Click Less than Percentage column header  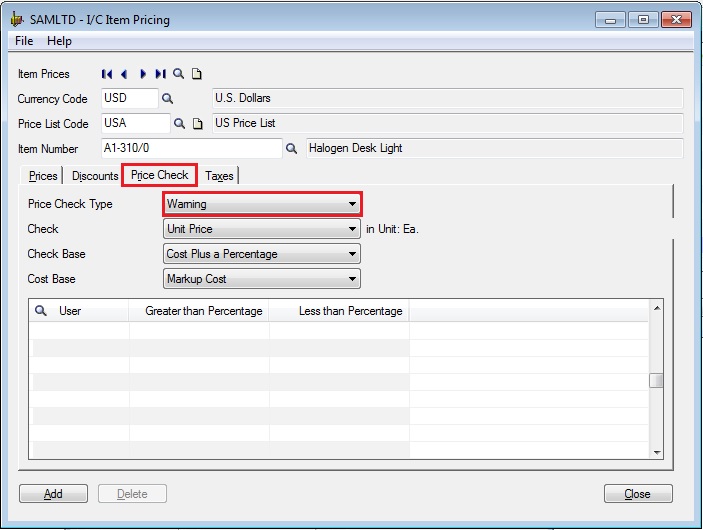click(x=339, y=311)
